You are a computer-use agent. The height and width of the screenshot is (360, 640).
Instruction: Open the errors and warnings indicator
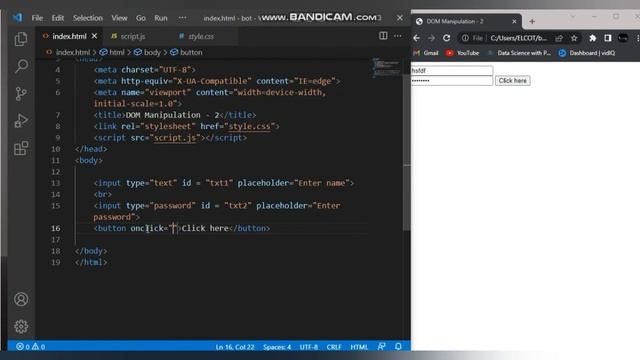pyautogui.click(x=30, y=347)
